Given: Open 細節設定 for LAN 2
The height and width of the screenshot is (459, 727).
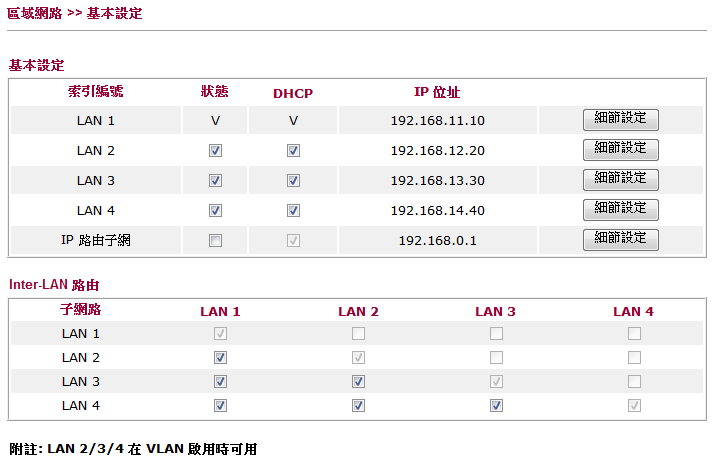Looking at the screenshot, I should click(x=620, y=149).
